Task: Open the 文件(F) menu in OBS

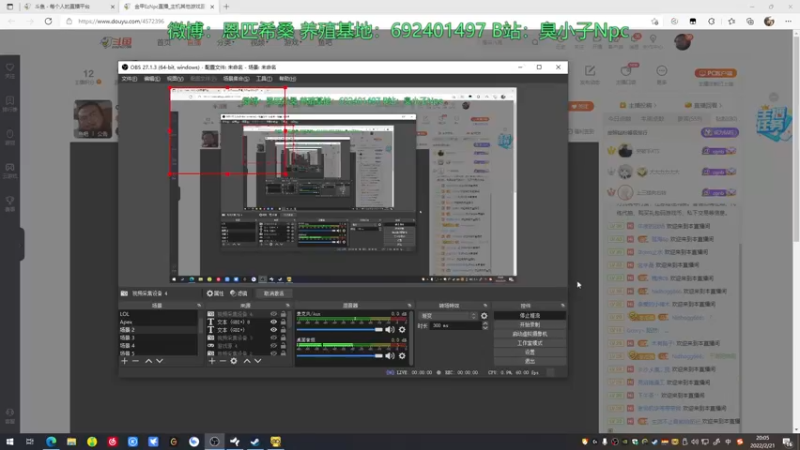Action: pyautogui.click(x=129, y=79)
